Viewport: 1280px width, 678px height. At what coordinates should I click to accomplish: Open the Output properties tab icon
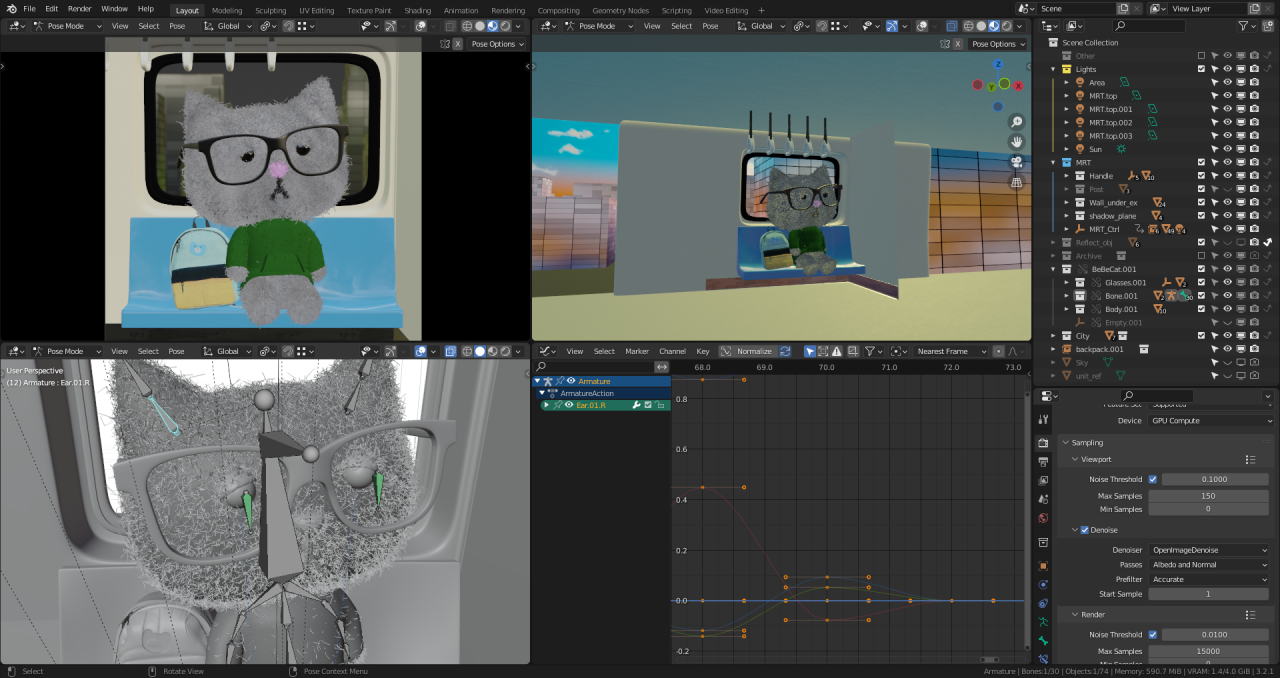1043,461
